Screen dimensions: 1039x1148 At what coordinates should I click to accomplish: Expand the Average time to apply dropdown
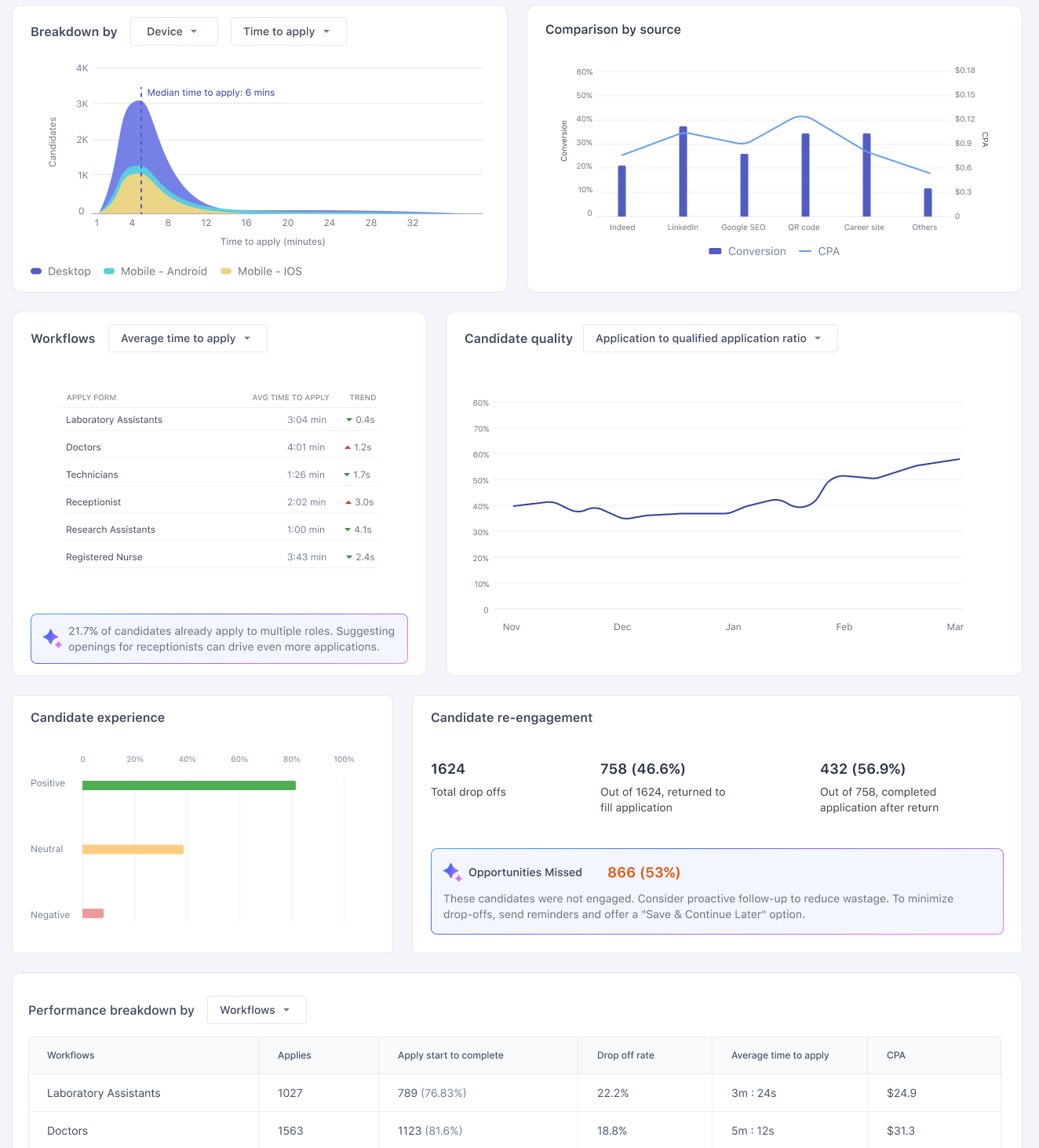tap(188, 338)
